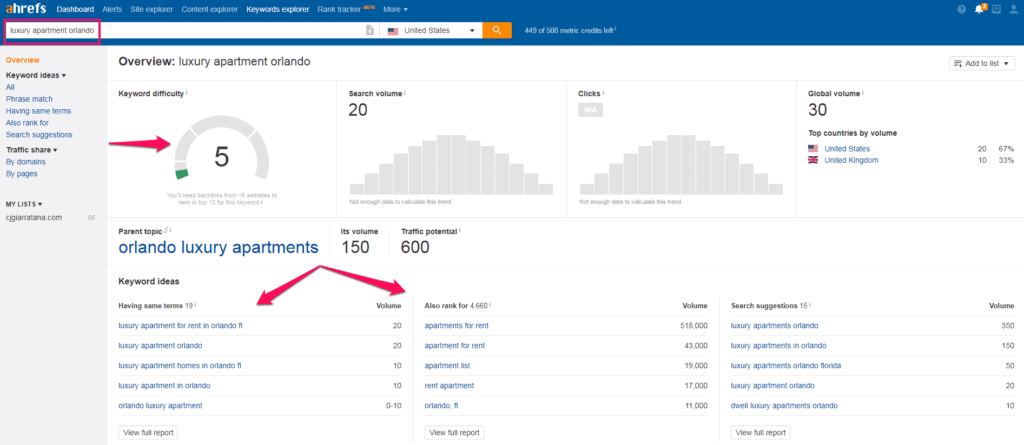Image resolution: width=1024 pixels, height=445 pixels.
Task: Click the ahrefs logo
Action: pos(25,8)
